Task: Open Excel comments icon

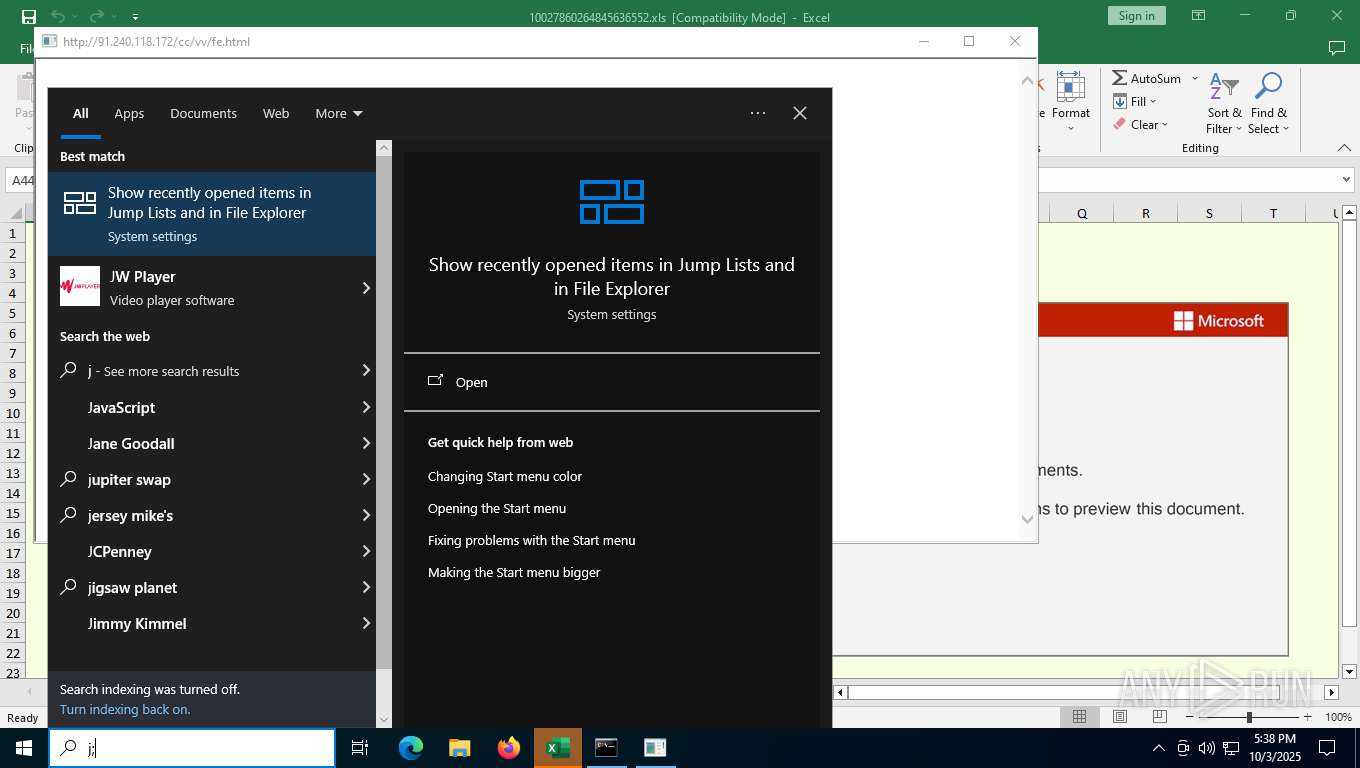Action: [1336, 48]
